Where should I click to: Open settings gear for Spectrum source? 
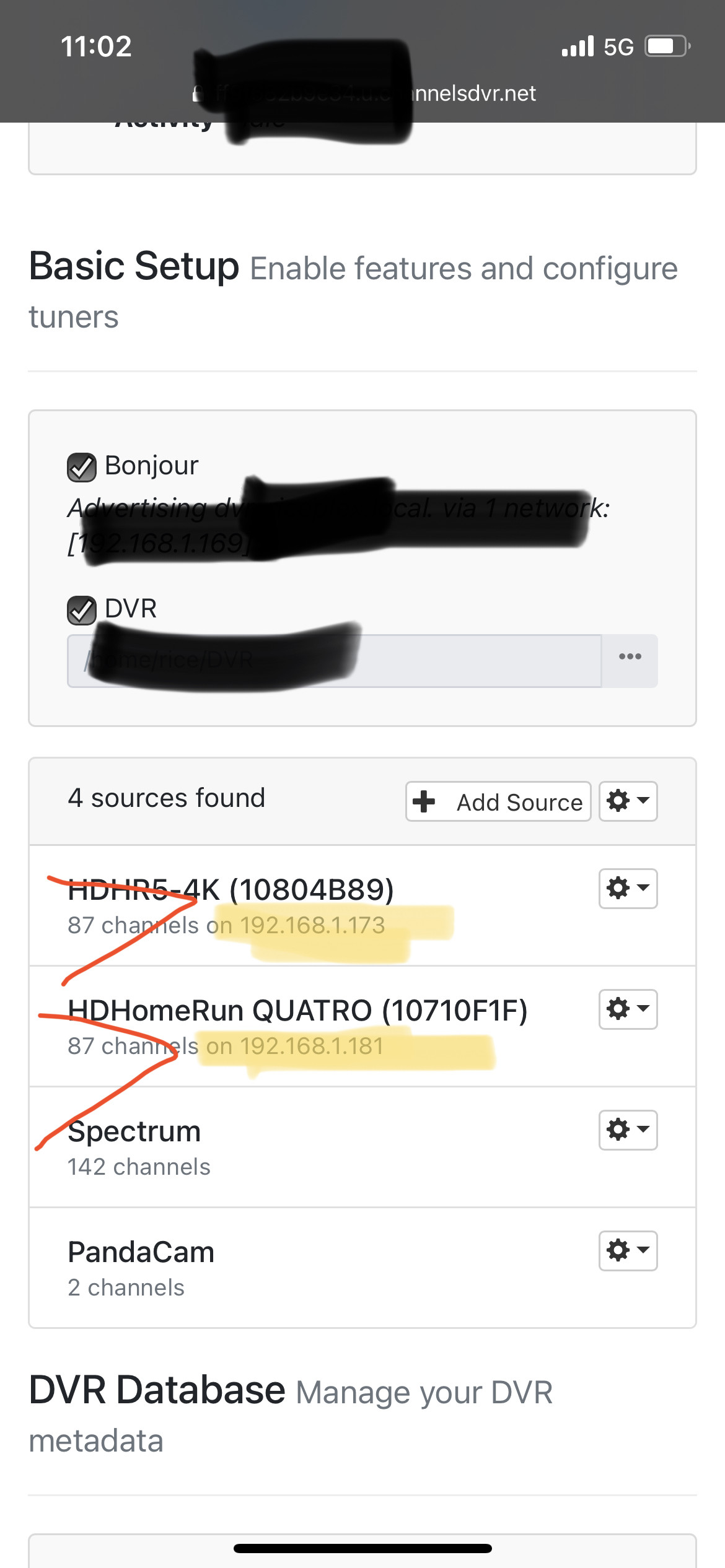click(628, 1130)
